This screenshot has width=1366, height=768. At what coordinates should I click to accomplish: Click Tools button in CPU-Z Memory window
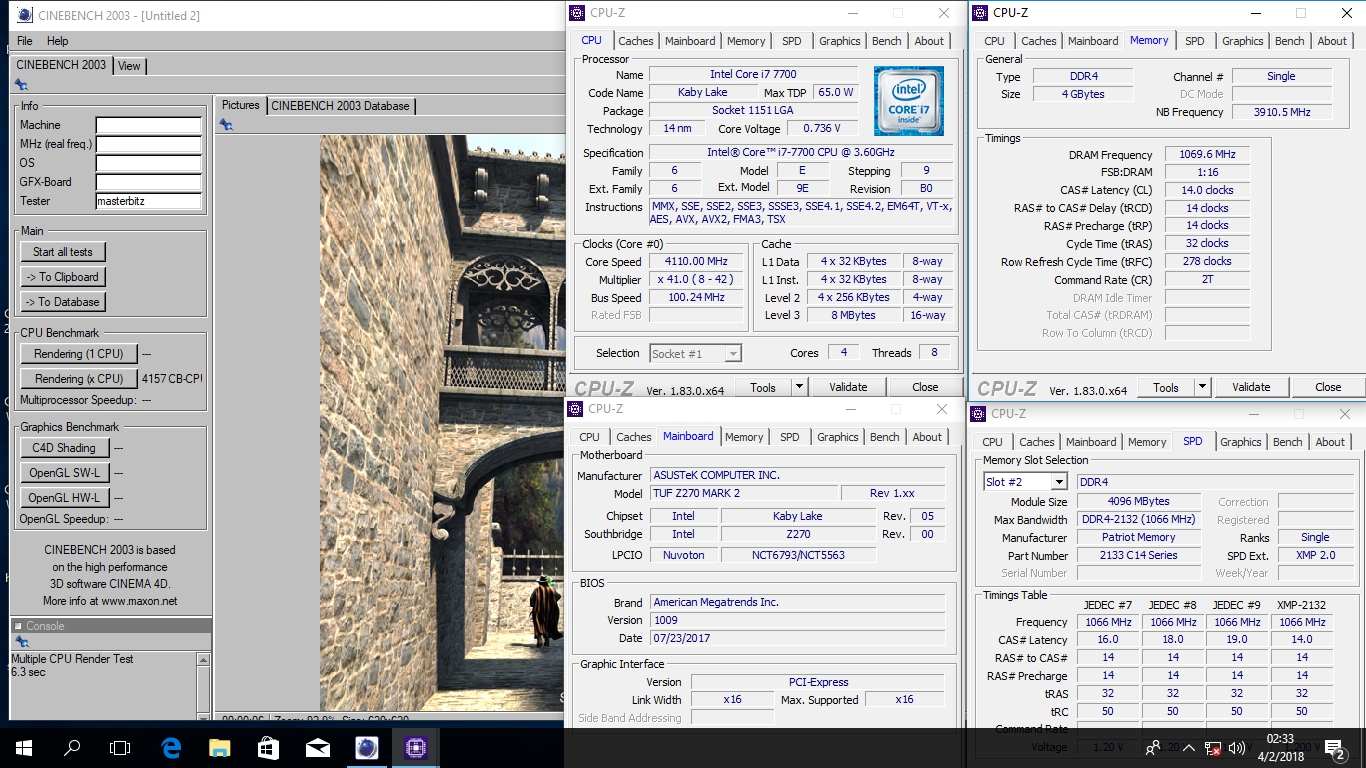tap(1165, 387)
